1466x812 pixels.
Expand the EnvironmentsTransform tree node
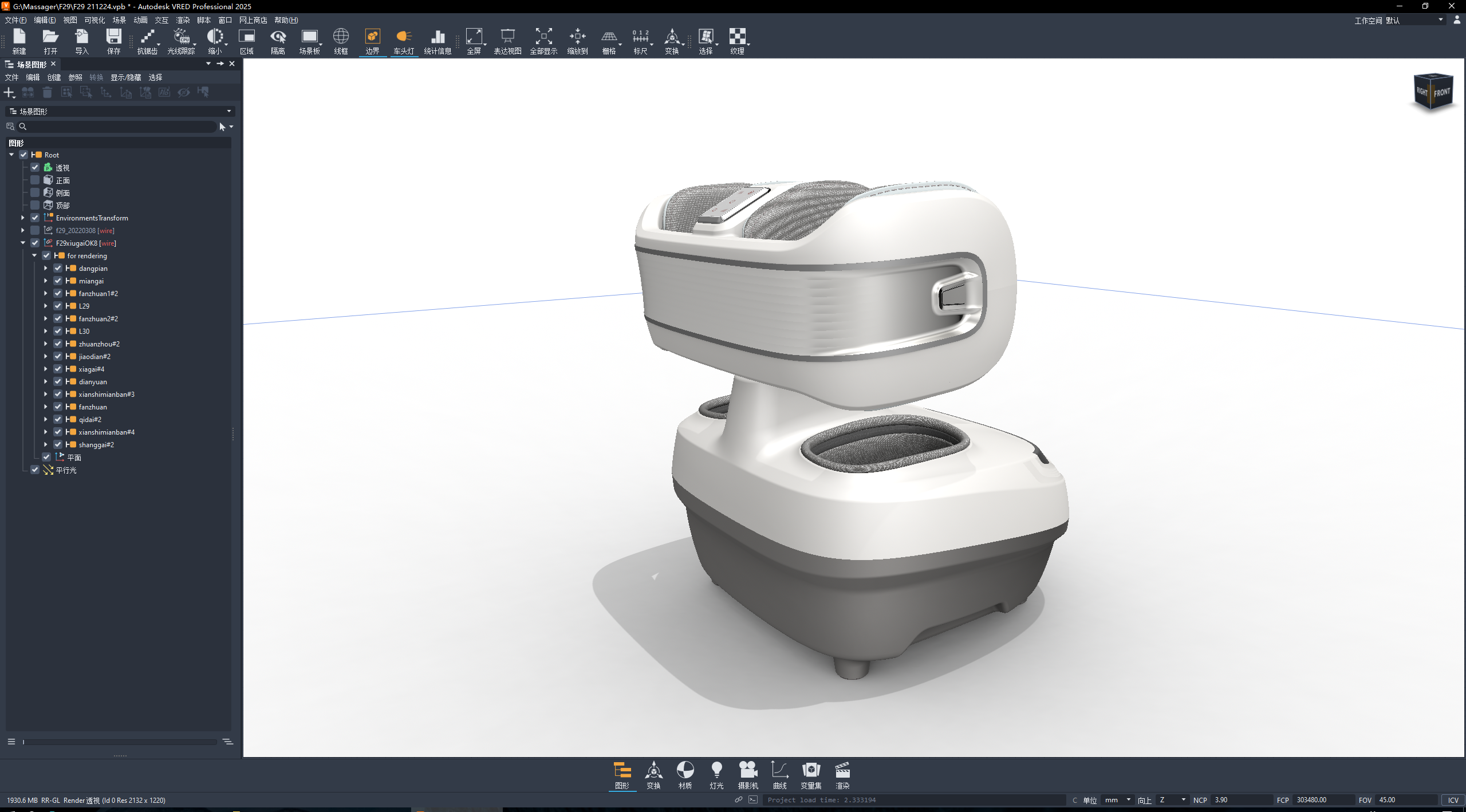23,218
